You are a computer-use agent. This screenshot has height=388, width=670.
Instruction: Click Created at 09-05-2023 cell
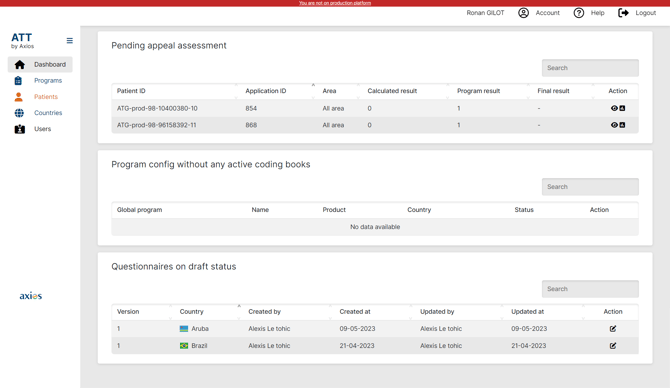tap(357, 329)
